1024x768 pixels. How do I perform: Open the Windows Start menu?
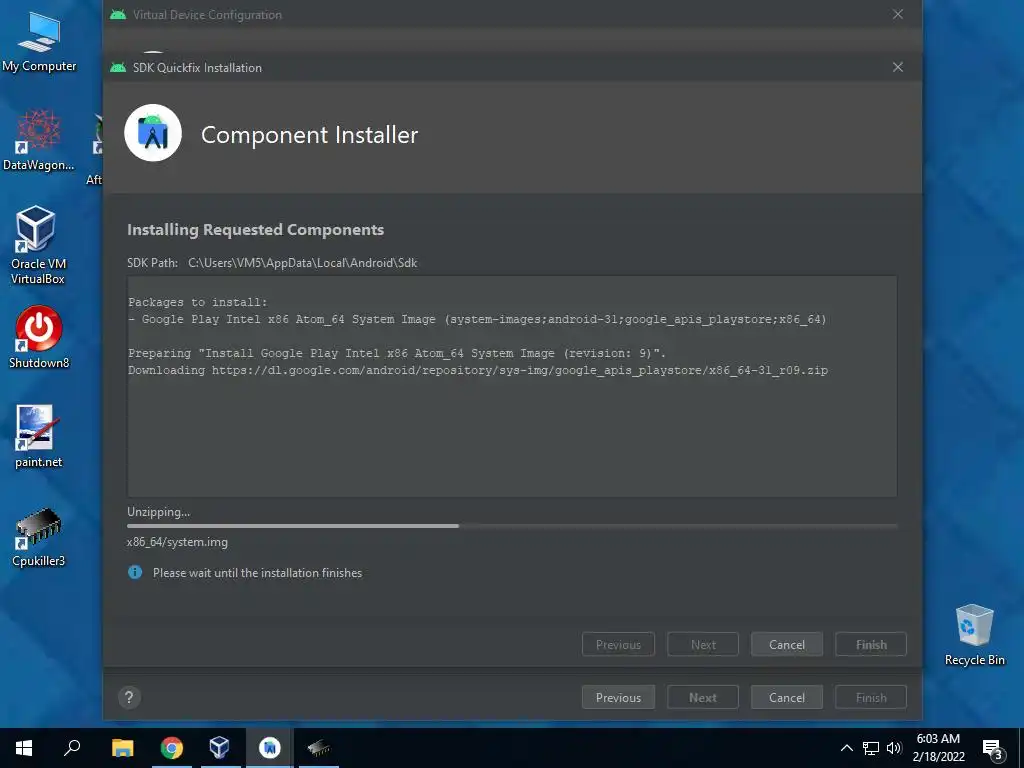tap(24, 748)
